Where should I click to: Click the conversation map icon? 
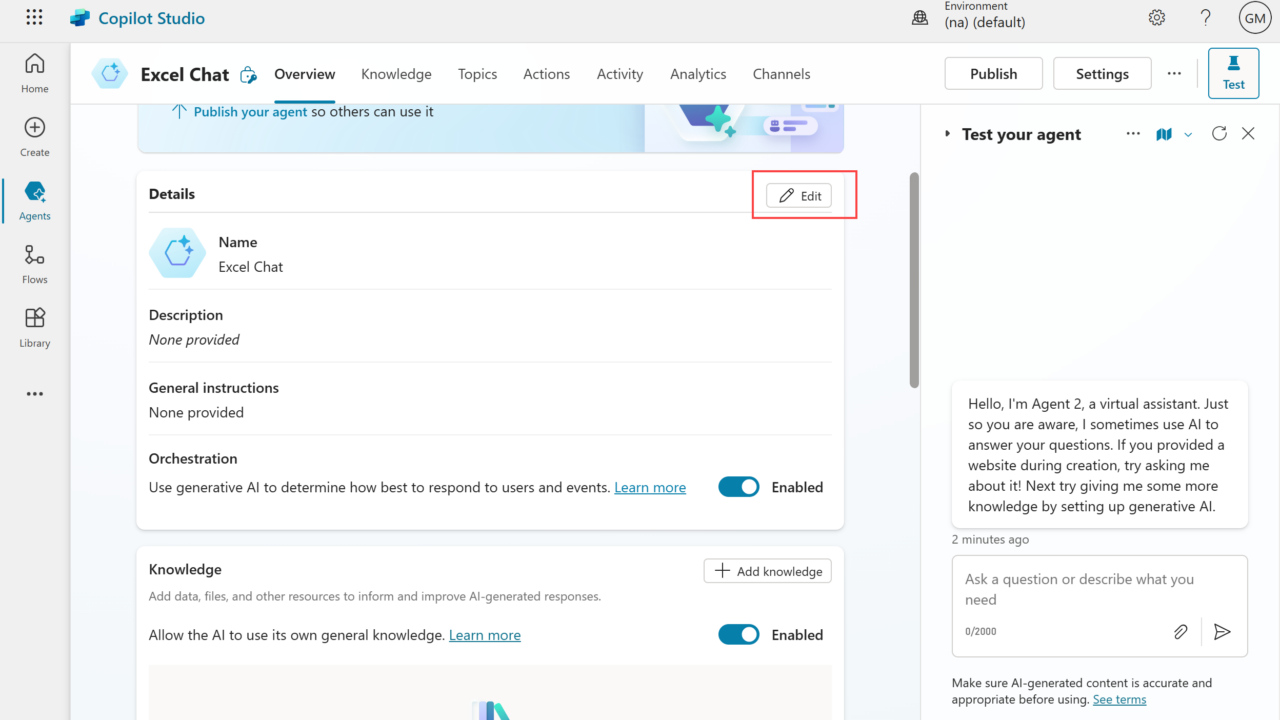(x=1164, y=134)
